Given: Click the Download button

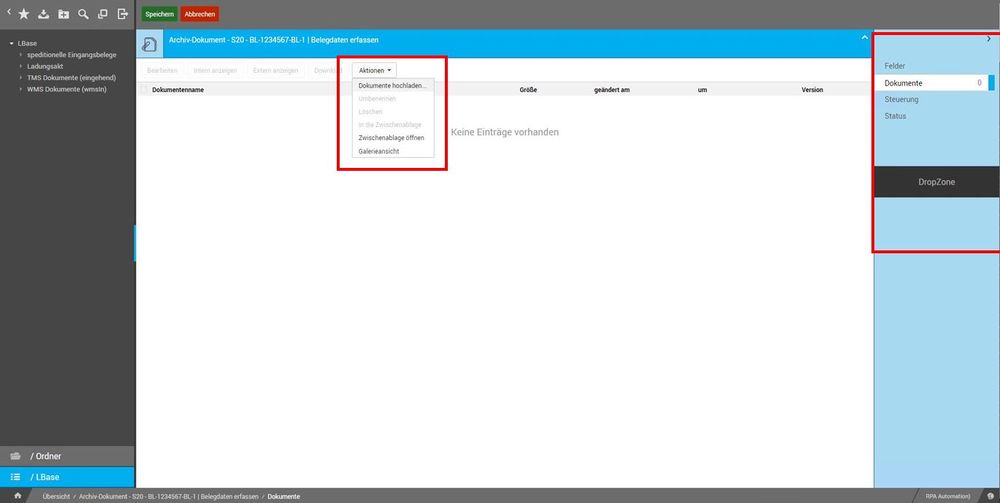Looking at the screenshot, I should pos(328,70).
